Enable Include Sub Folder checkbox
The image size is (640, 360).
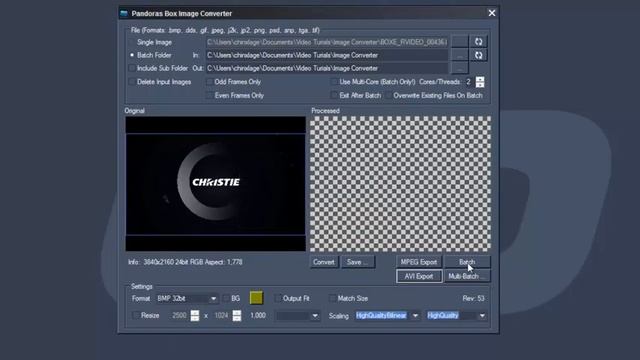coord(132,68)
